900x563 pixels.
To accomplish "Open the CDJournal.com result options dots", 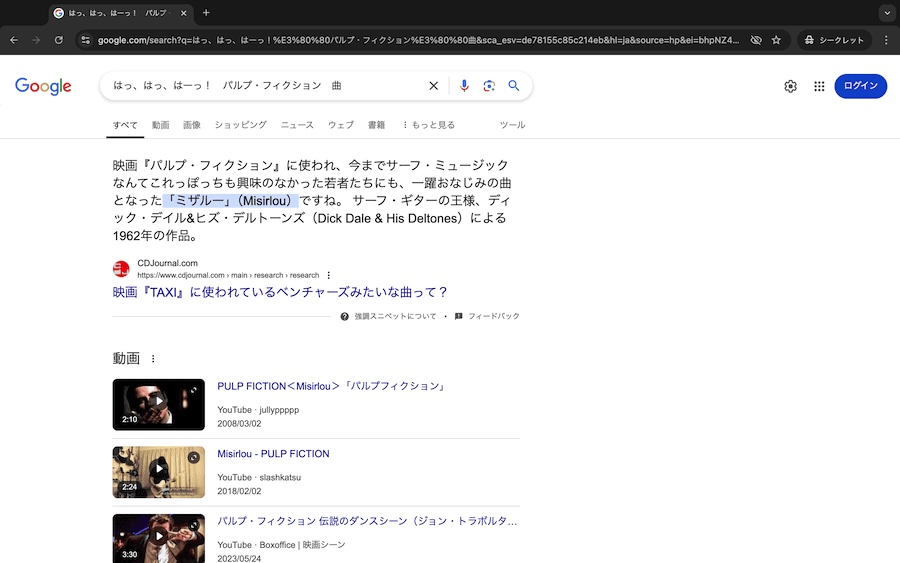I will coord(329,275).
